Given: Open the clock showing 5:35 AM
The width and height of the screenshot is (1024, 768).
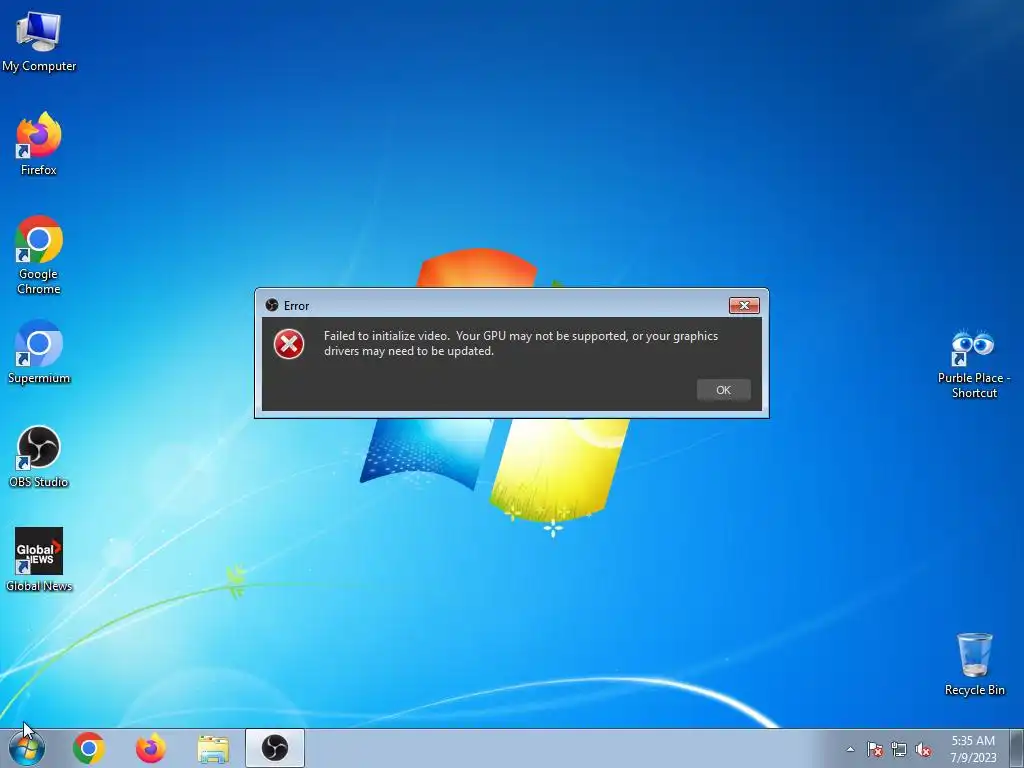Looking at the screenshot, I should pyautogui.click(x=973, y=748).
